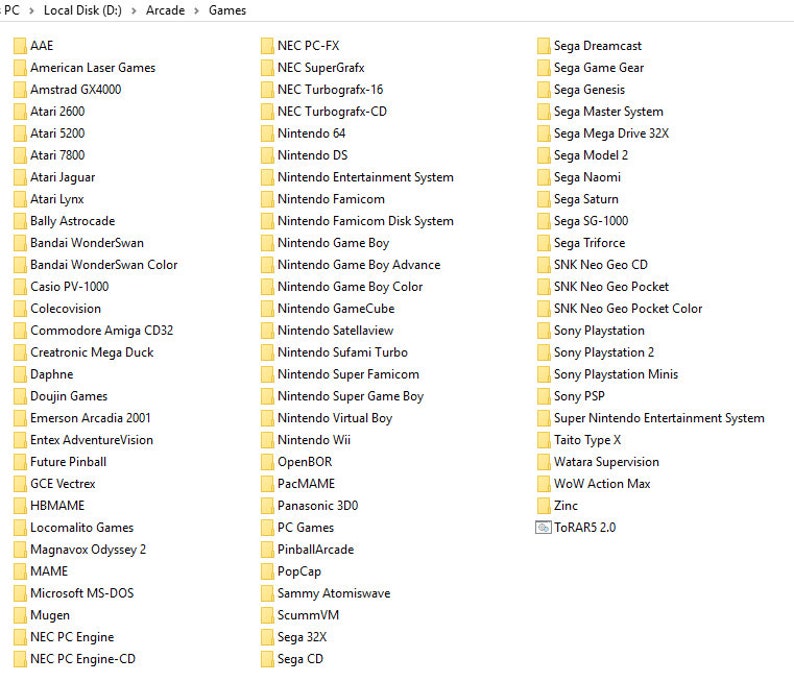794x682 pixels.
Task: Select the Super Nintendo Entertainment System folder name
Action: (x=659, y=418)
